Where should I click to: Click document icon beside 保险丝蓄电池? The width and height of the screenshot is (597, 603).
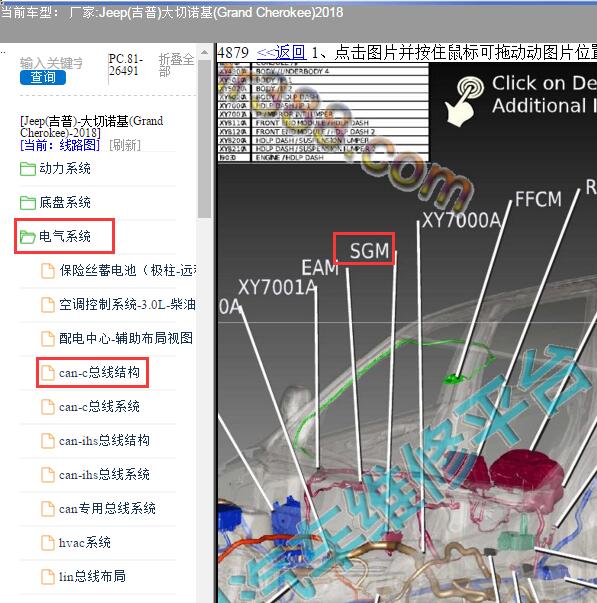point(48,271)
